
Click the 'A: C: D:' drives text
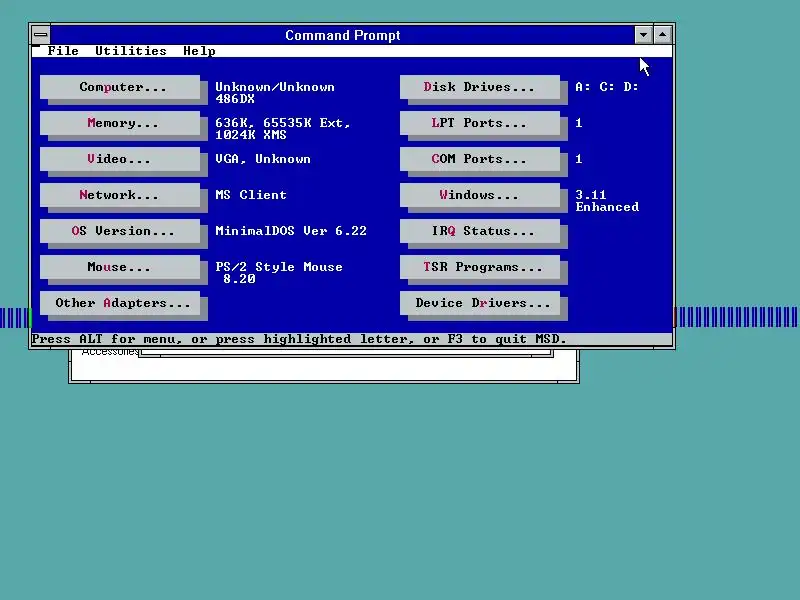607,87
